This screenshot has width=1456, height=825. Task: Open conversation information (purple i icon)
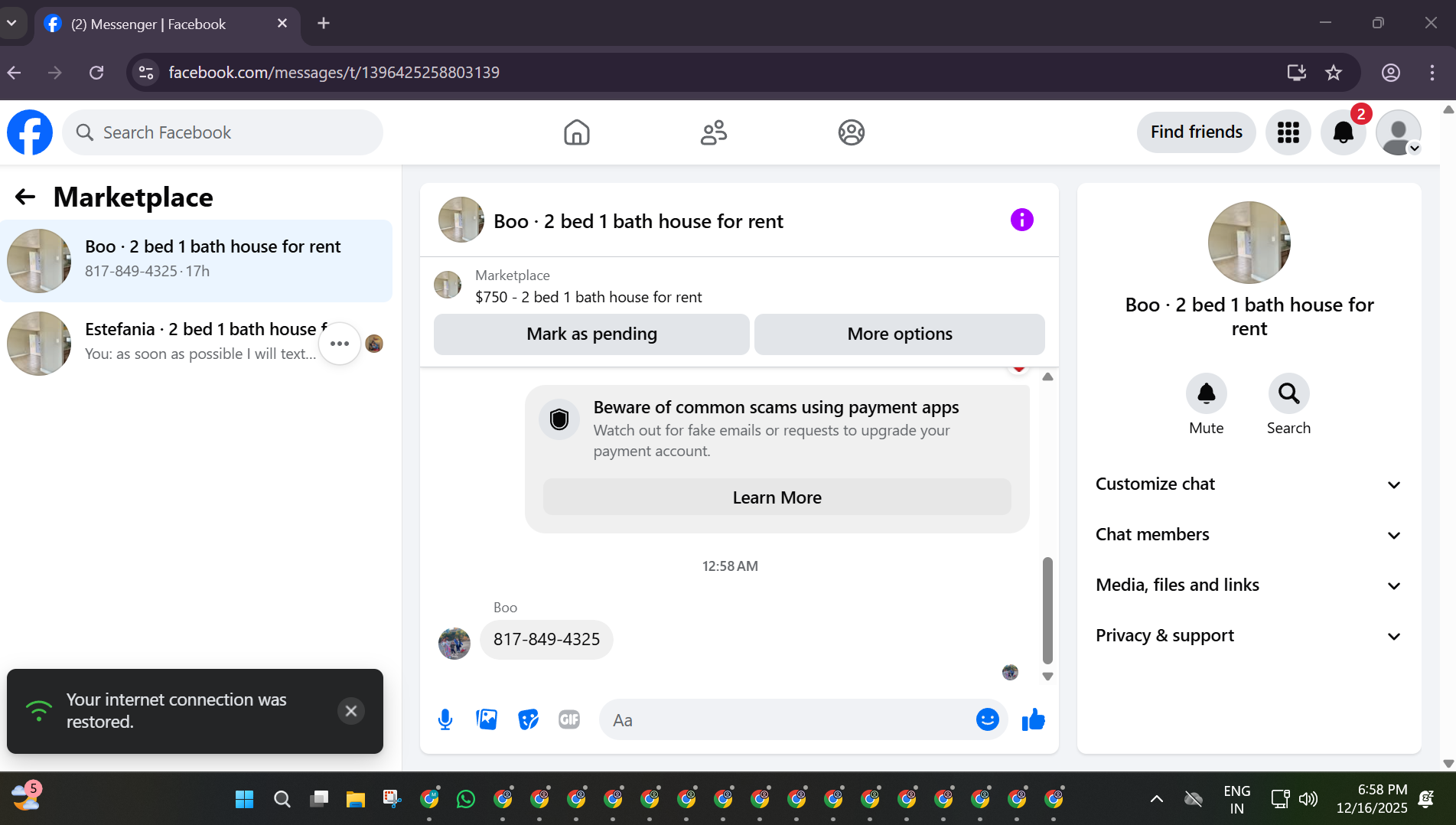(x=1022, y=220)
